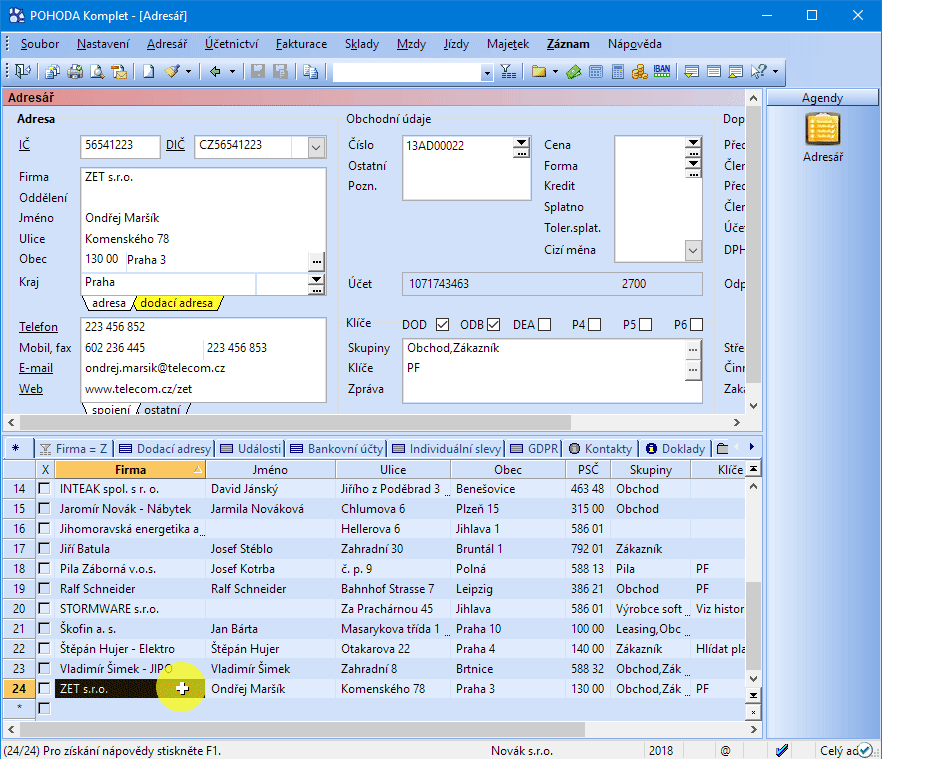Viewport: 950px width, 759px height.
Task: Open the Účetnictví menu
Action: click(x=231, y=44)
